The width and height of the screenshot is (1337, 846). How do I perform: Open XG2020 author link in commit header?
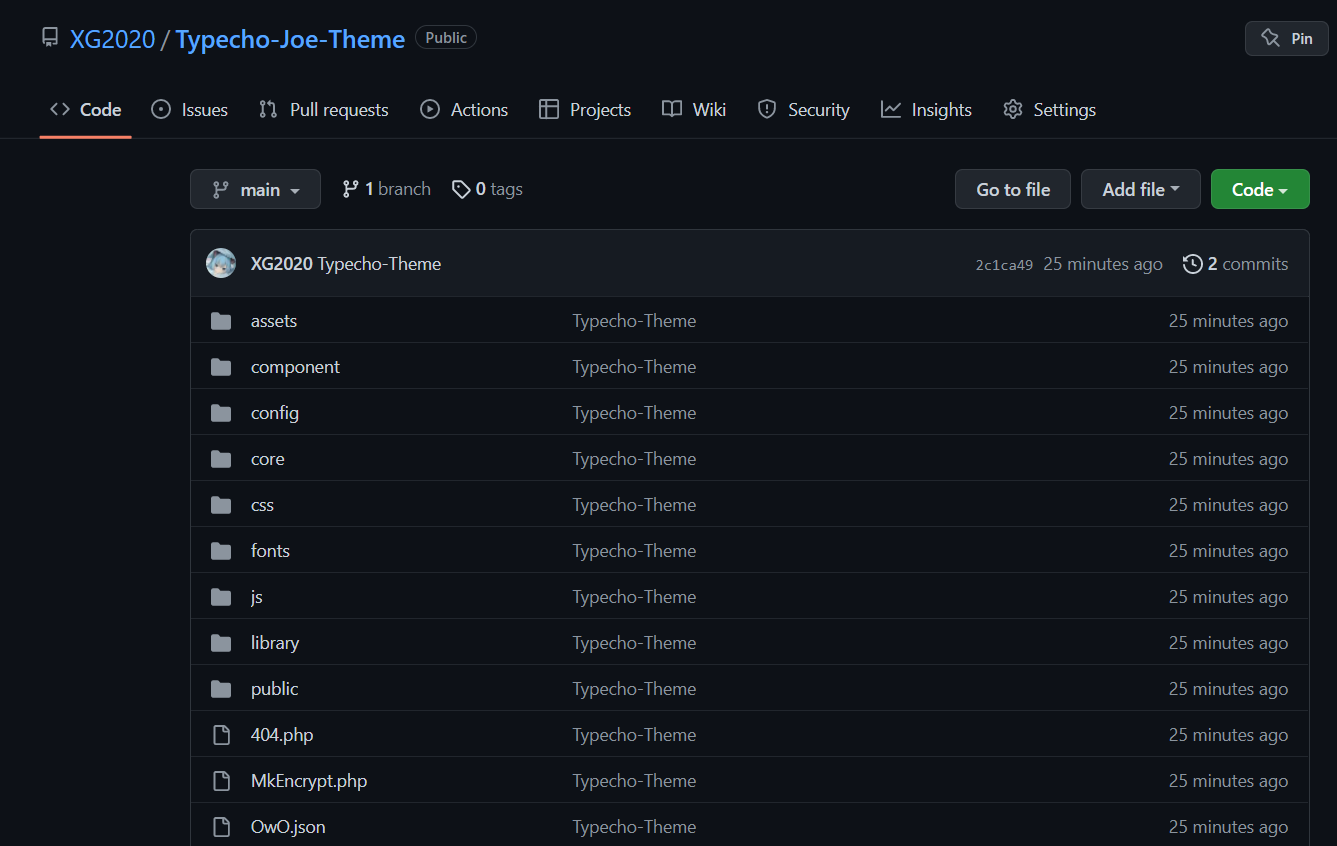coord(281,264)
